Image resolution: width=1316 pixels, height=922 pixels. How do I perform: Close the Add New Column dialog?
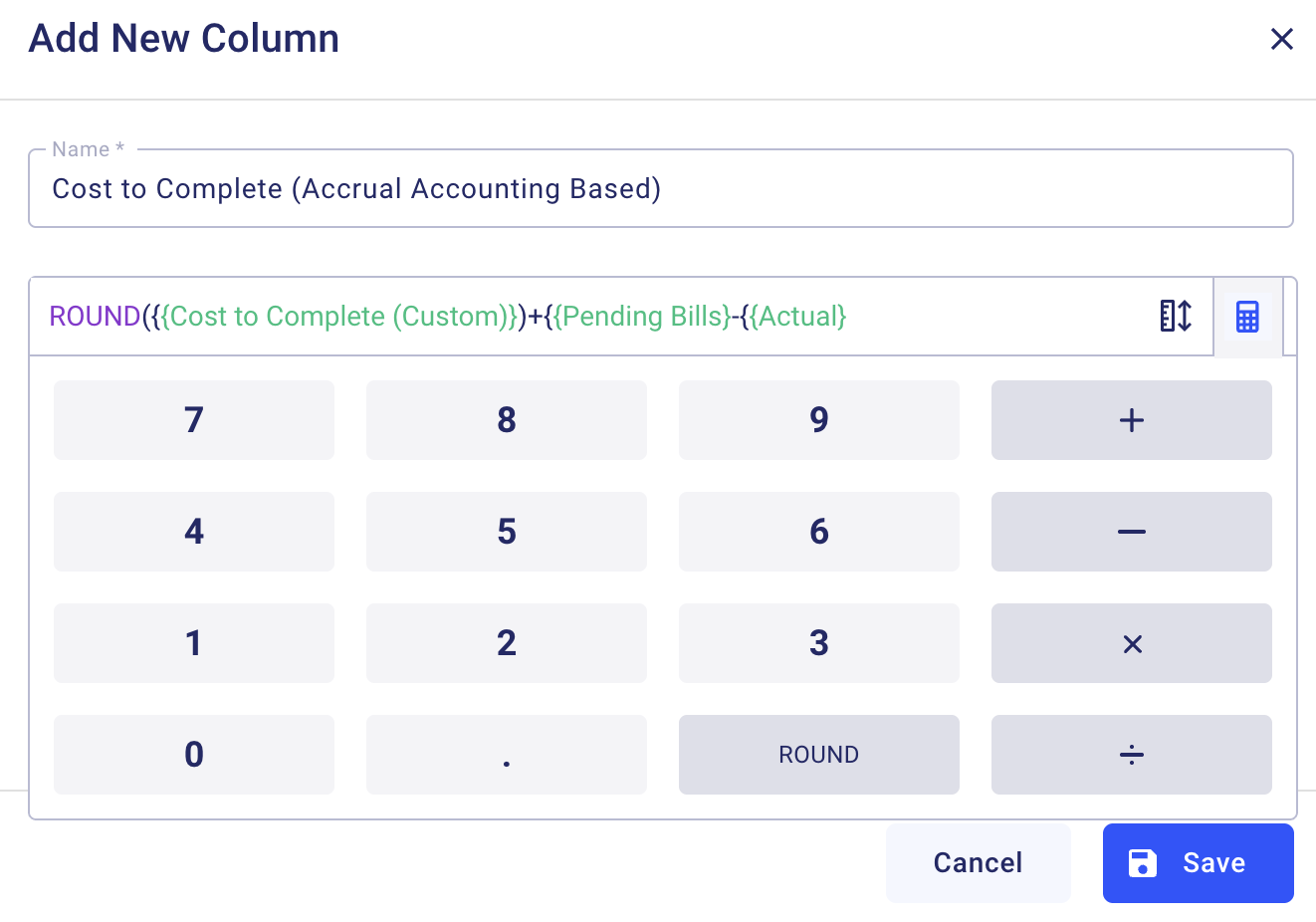tap(1281, 39)
